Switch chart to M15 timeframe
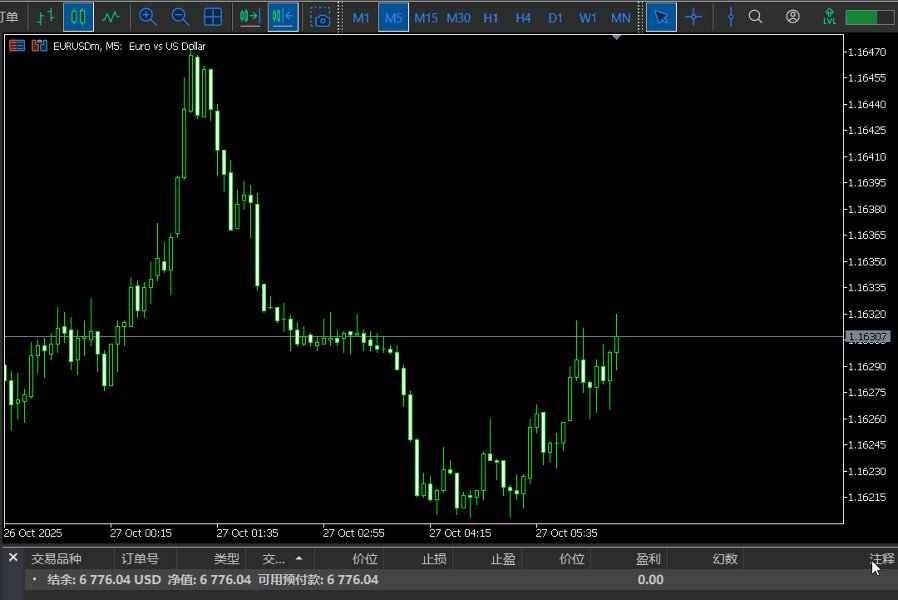The image size is (898, 600). 425,17
